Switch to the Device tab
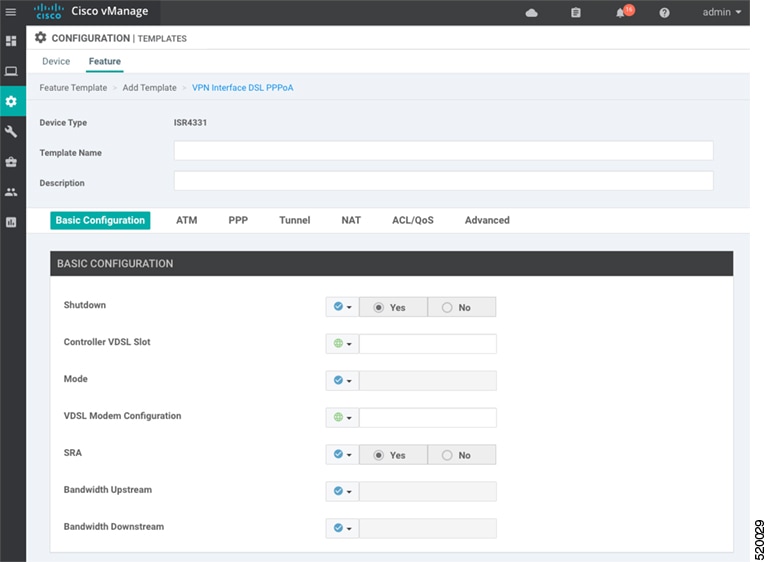765x562 pixels. coord(56,61)
